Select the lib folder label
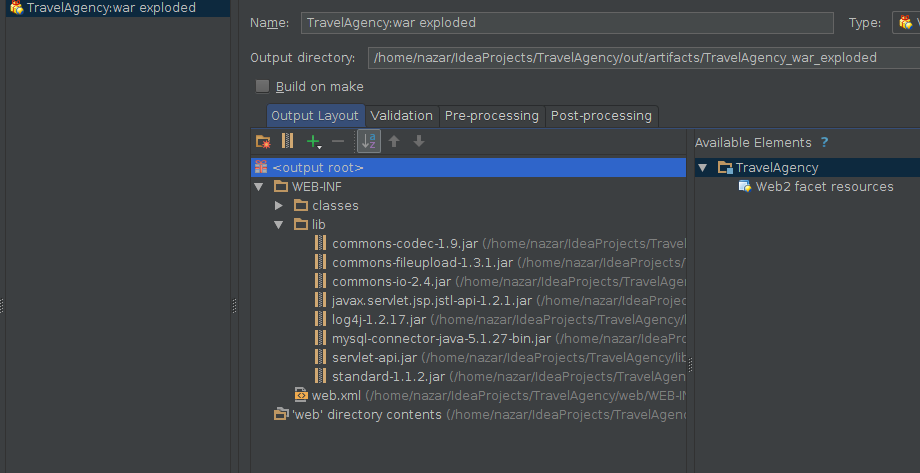The image size is (920, 473). 319,224
